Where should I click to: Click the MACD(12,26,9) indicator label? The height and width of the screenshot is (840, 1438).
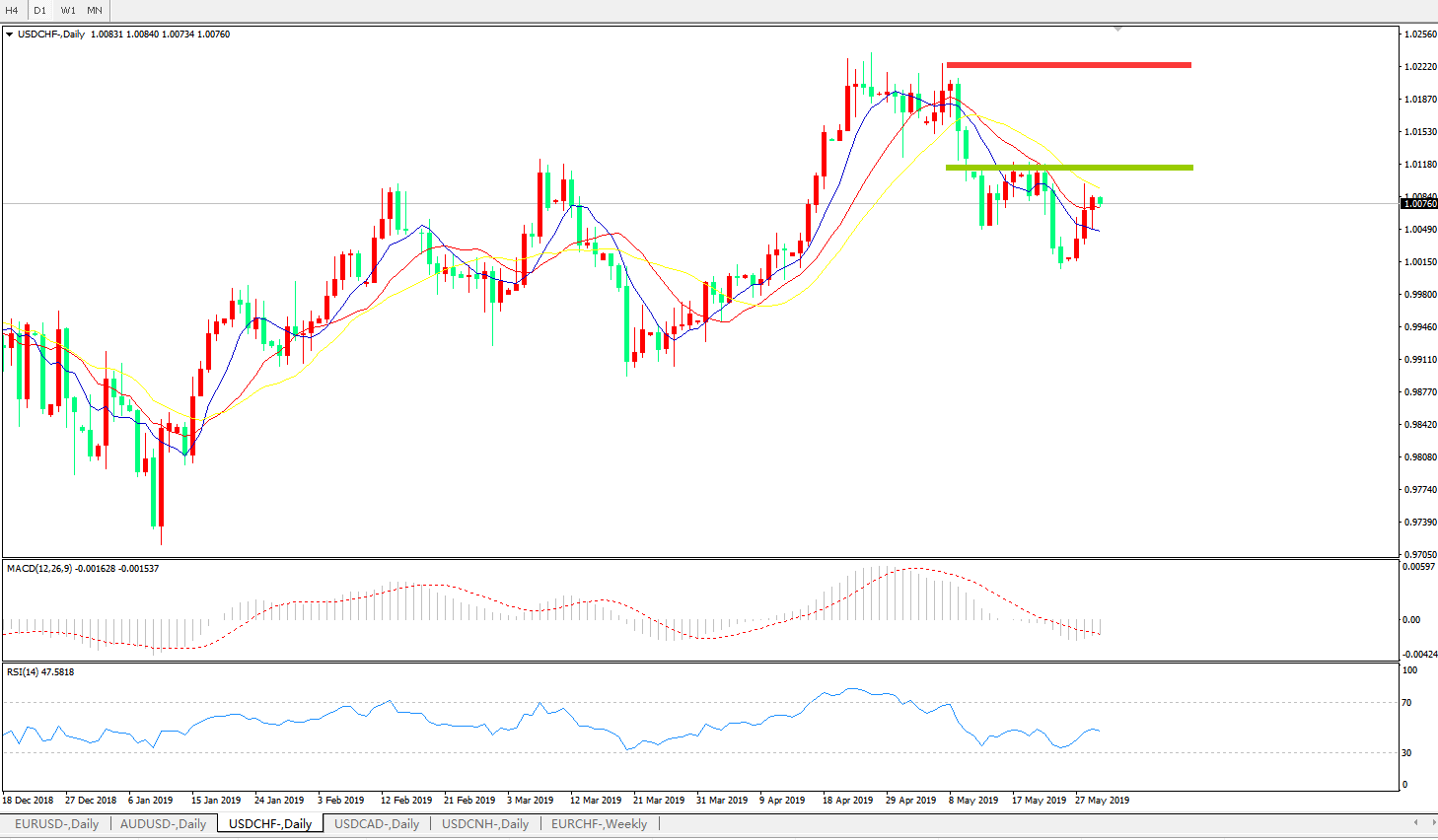[x=39, y=569]
